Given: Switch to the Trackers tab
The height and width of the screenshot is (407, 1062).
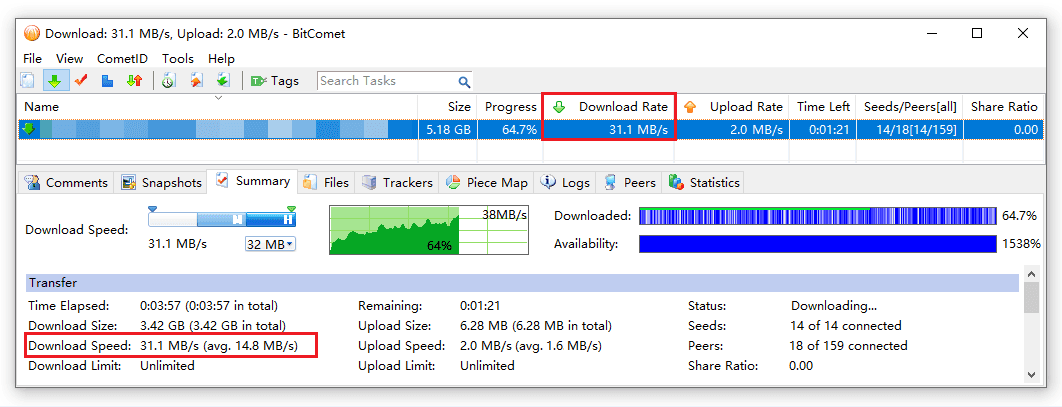Looking at the screenshot, I should tap(397, 183).
